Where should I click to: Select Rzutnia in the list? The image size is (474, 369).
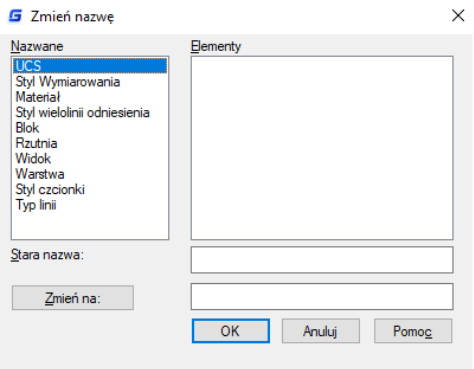[90, 143]
